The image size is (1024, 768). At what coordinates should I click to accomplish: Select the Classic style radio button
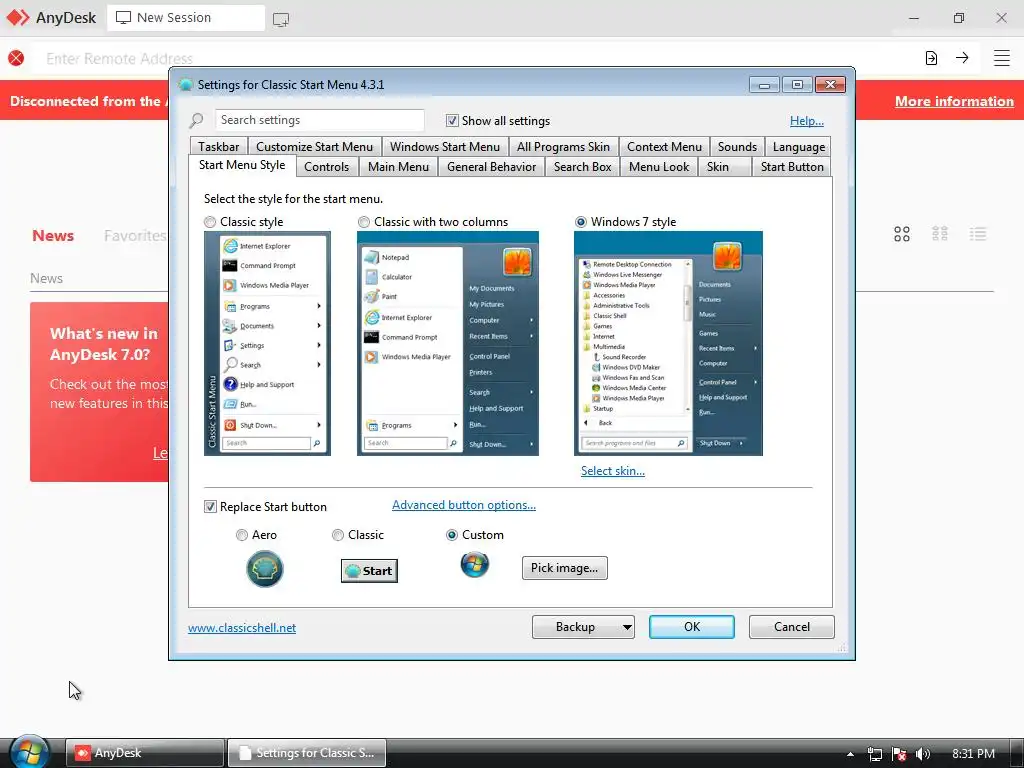(210, 222)
